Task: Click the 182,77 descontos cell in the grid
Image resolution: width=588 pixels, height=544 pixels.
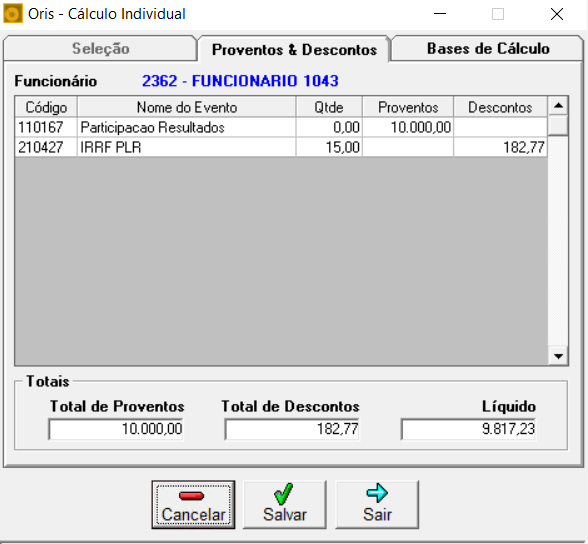Action: point(500,147)
